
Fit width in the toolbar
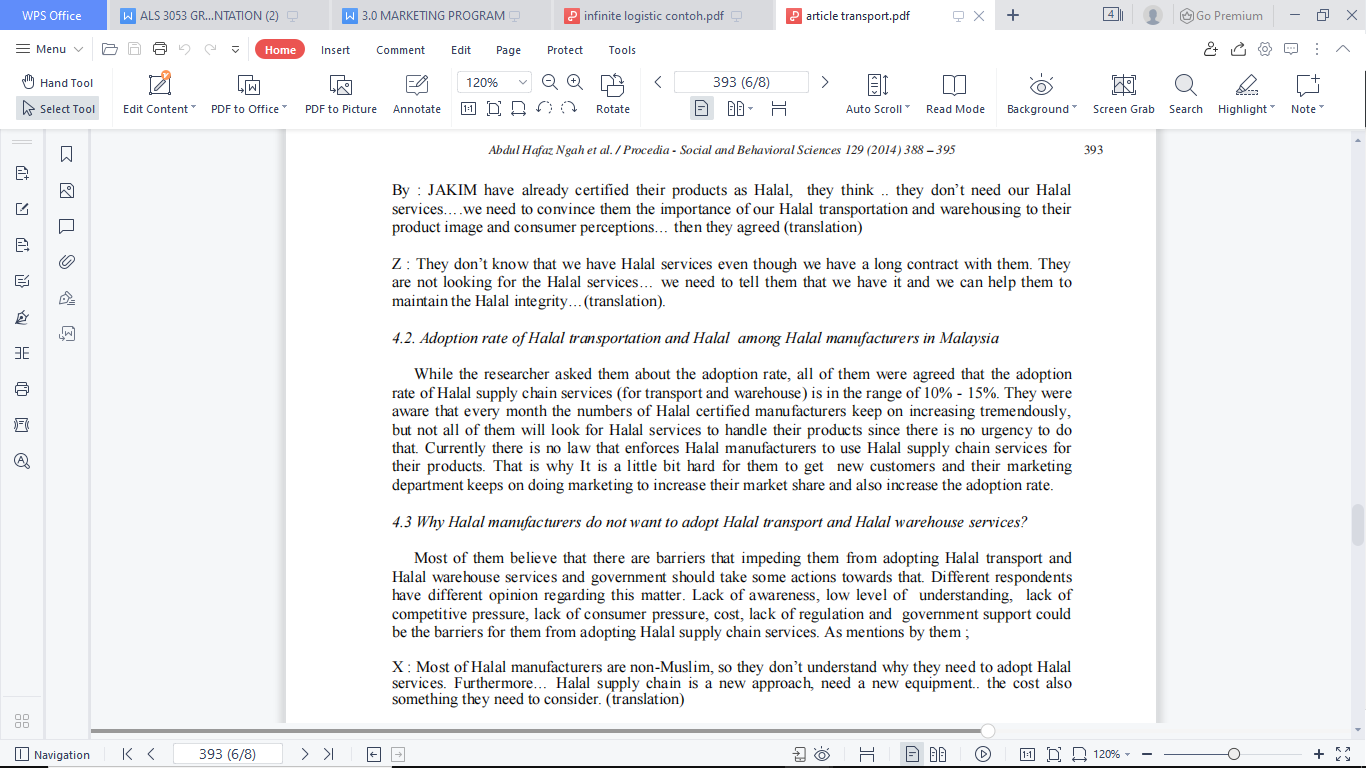point(518,109)
